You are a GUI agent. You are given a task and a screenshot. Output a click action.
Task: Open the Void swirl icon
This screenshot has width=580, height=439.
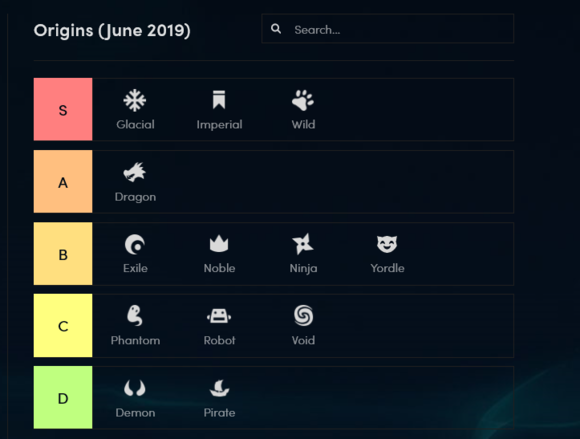pos(303,315)
